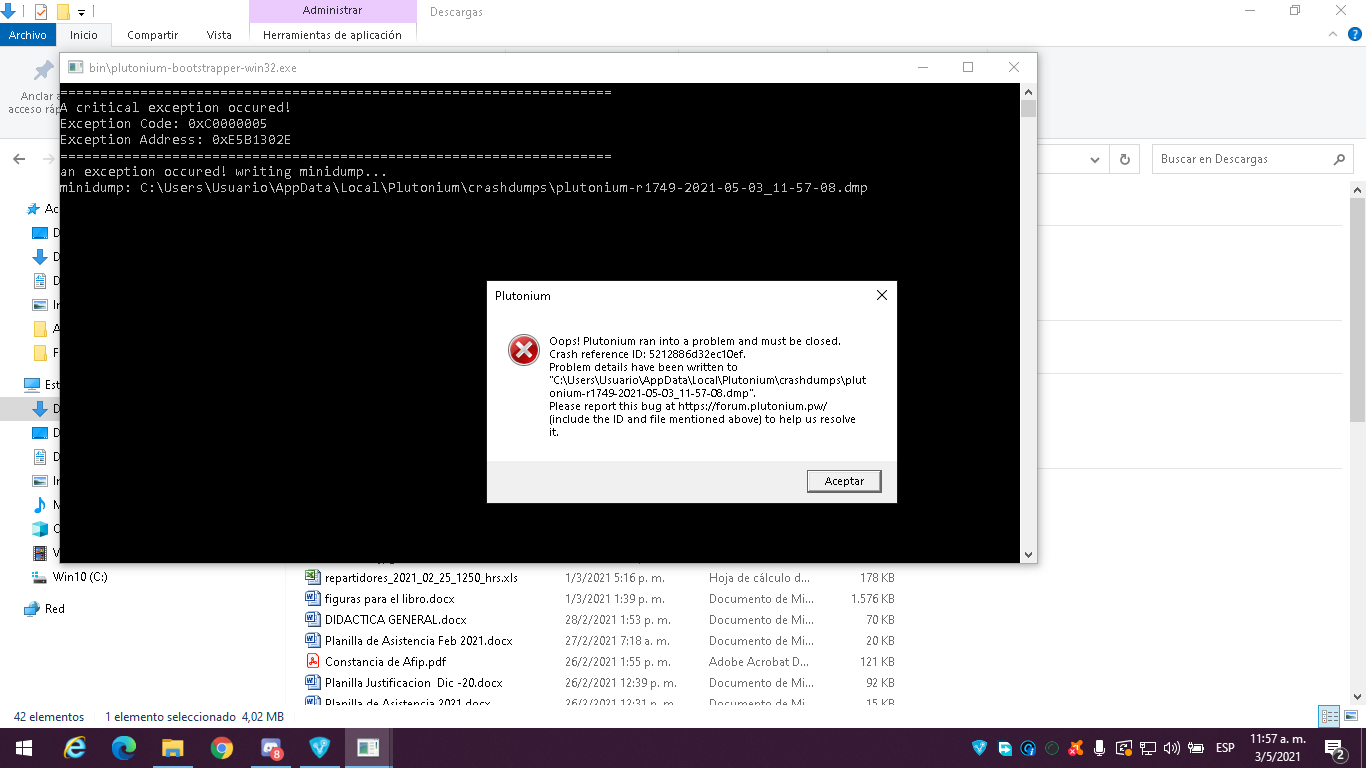Launch Internet Explorer from taskbar
This screenshot has width=1366, height=768.
(x=75, y=748)
